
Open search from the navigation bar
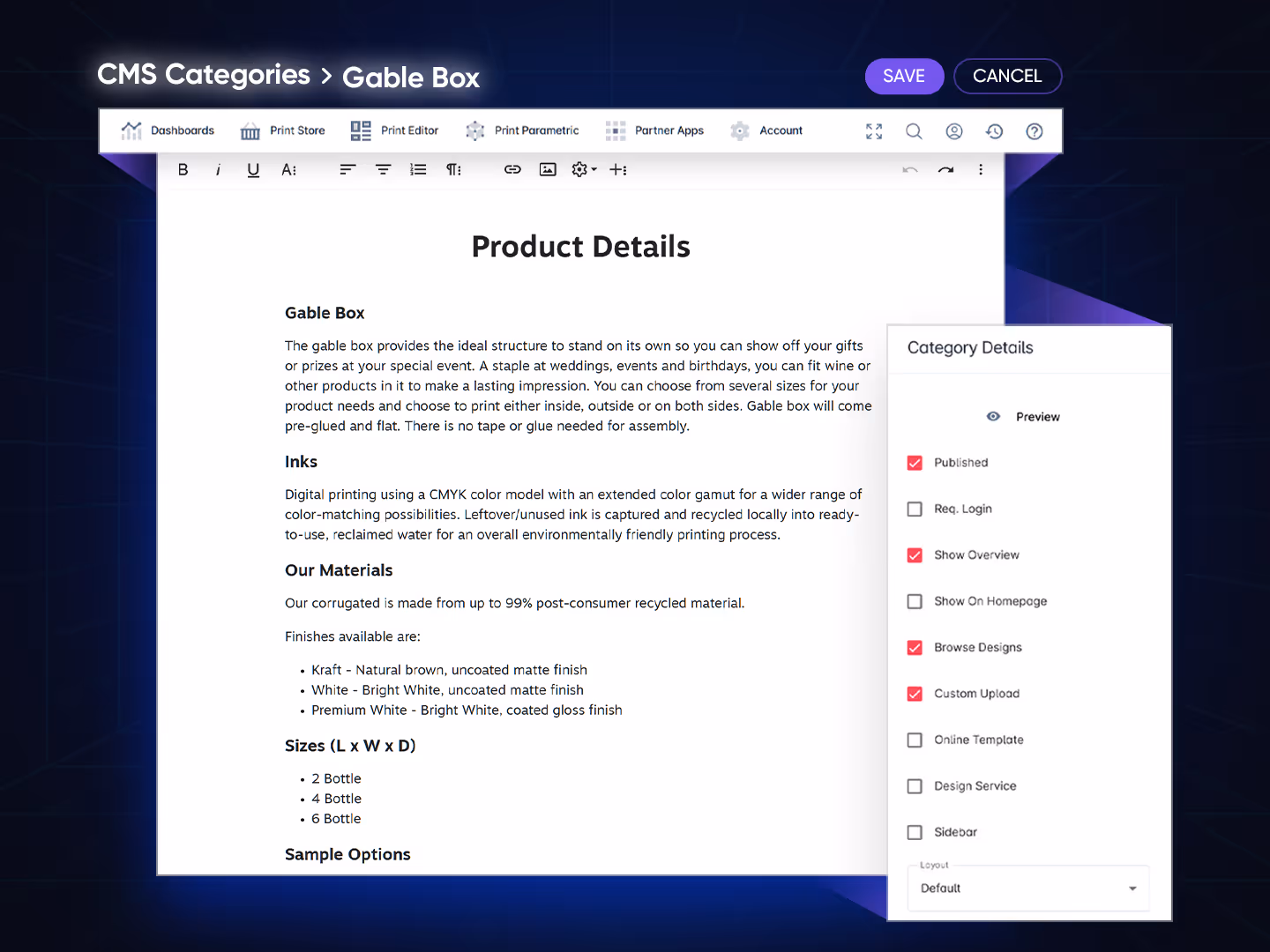914,130
